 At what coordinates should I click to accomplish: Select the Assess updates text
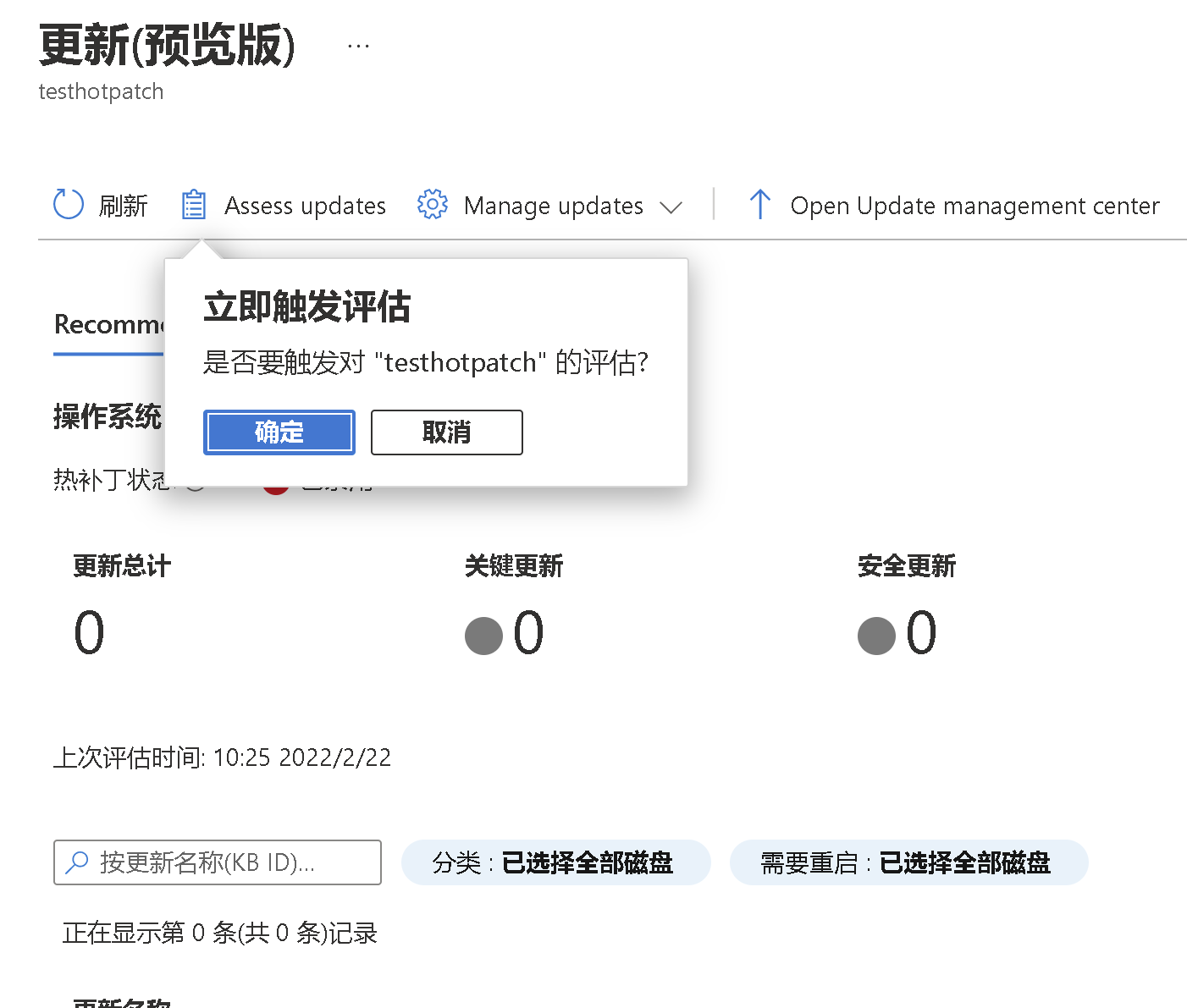coord(305,206)
